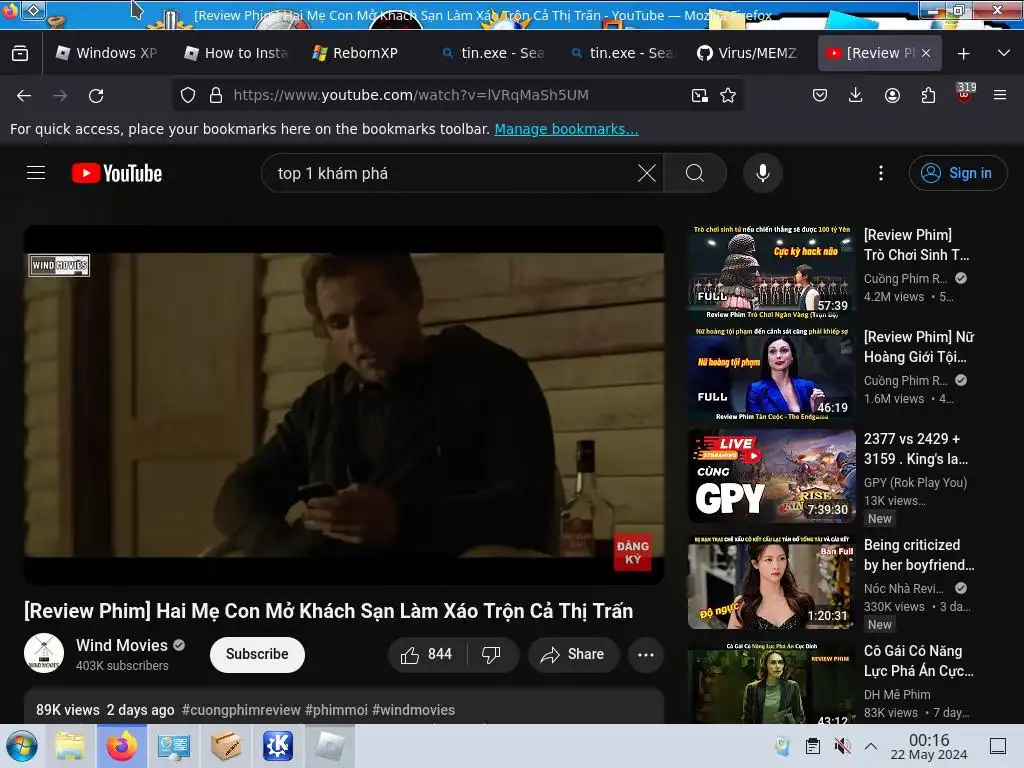Switch to the Virus/MEMZ GitHub tab
This screenshot has width=1024, height=768.
(749, 53)
